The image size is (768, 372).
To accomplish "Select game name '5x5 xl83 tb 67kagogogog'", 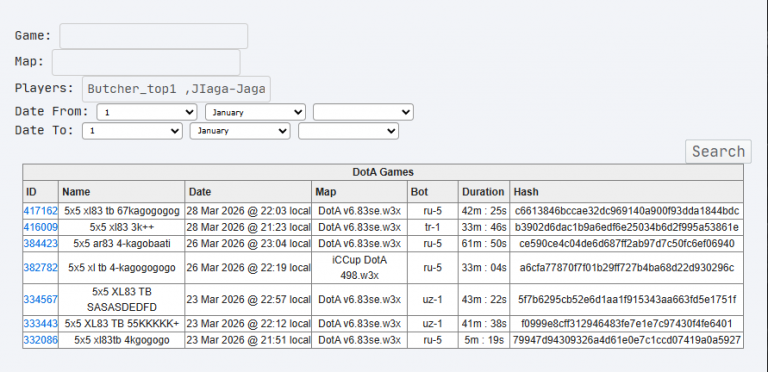I will point(121,211).
